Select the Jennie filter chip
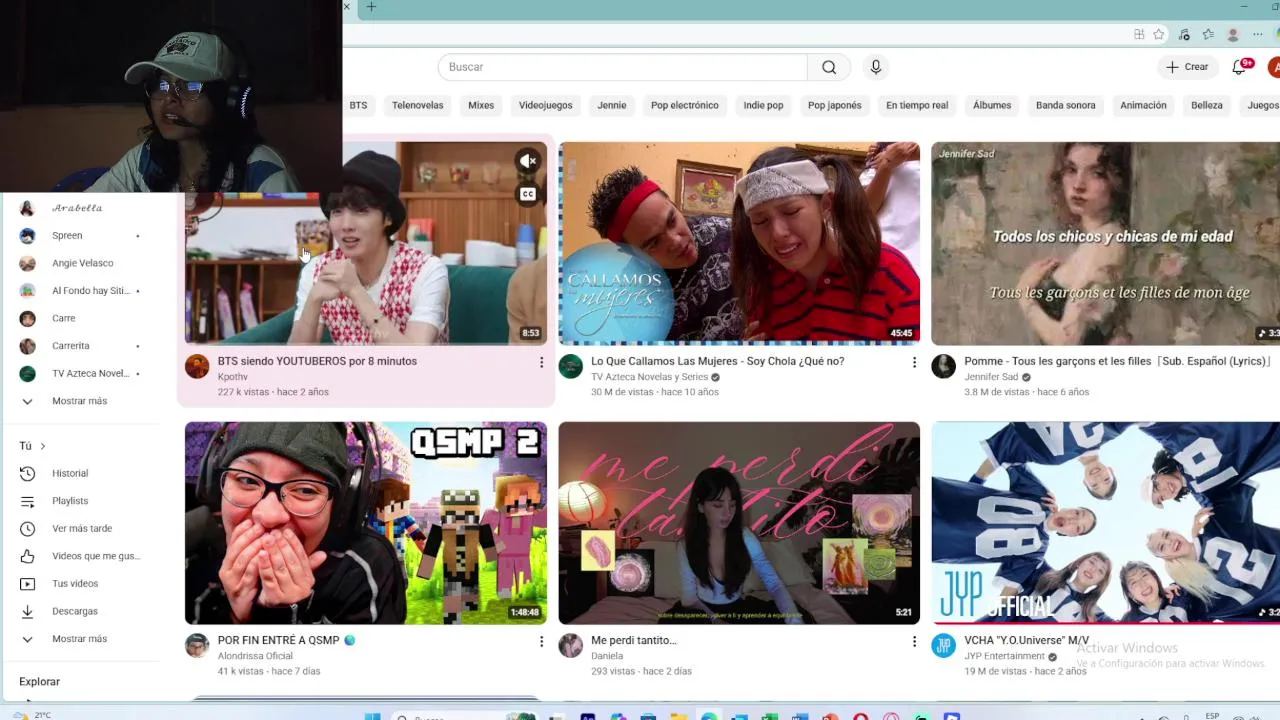The width and height of the screenshot is (1280, 720). coord(612,105)
